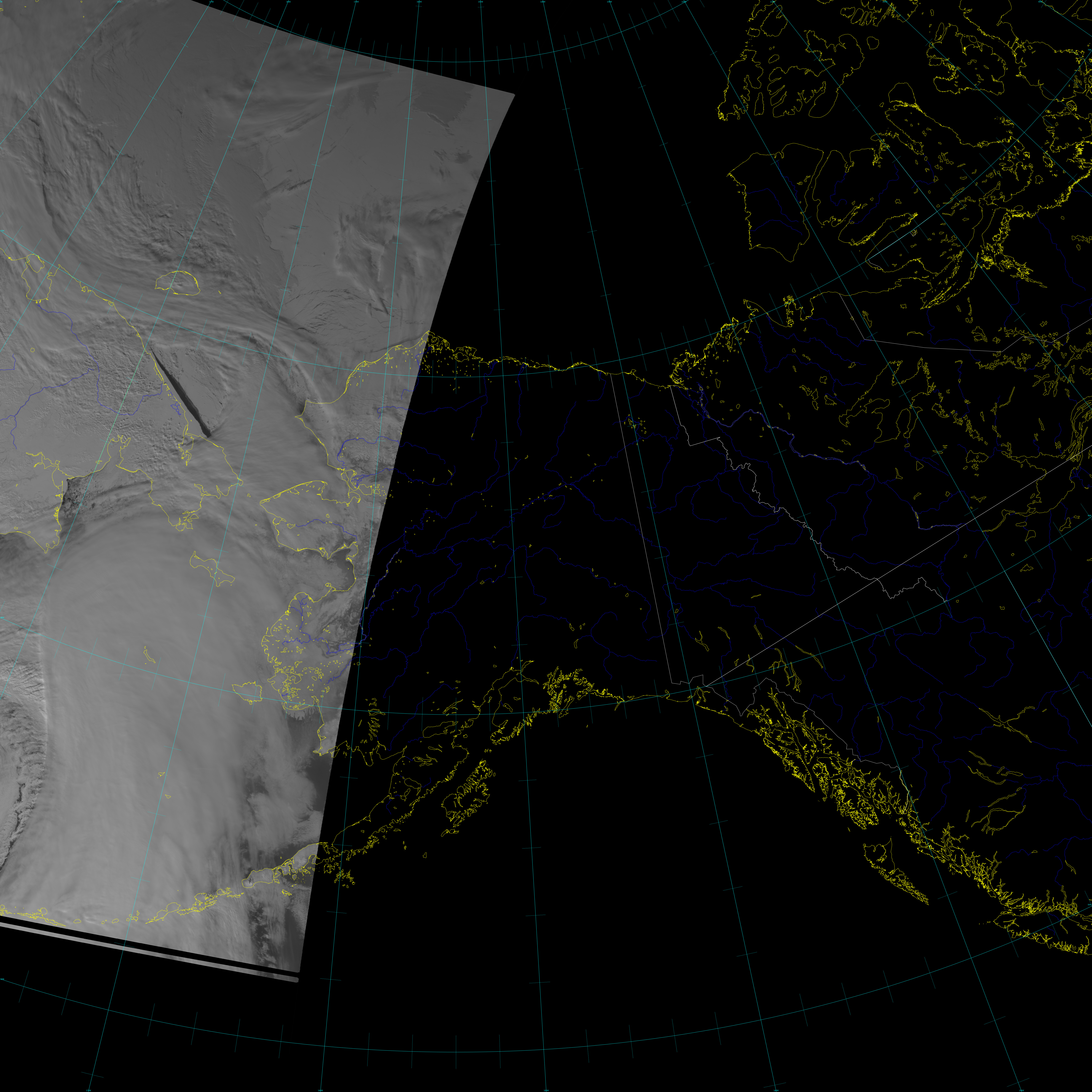Click the 170W longitude label at top
The width and height of the screenshot is (1092, 1092).
click(x=356, y=2)
